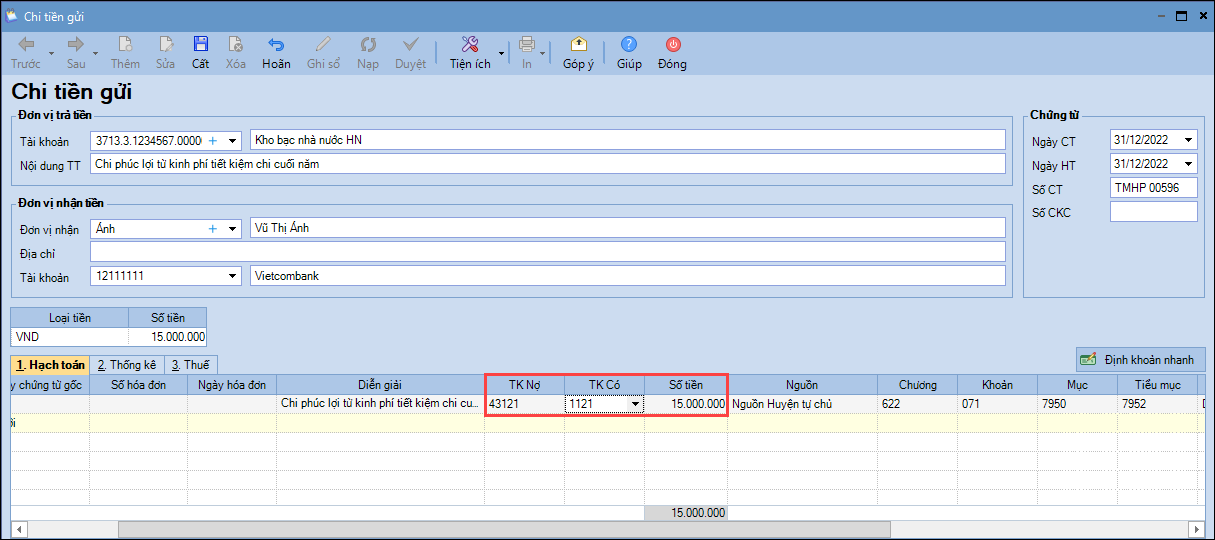Click the empty Số CKC field
The width and height of the screenshot is (1215, 540).
(1153, 212)
